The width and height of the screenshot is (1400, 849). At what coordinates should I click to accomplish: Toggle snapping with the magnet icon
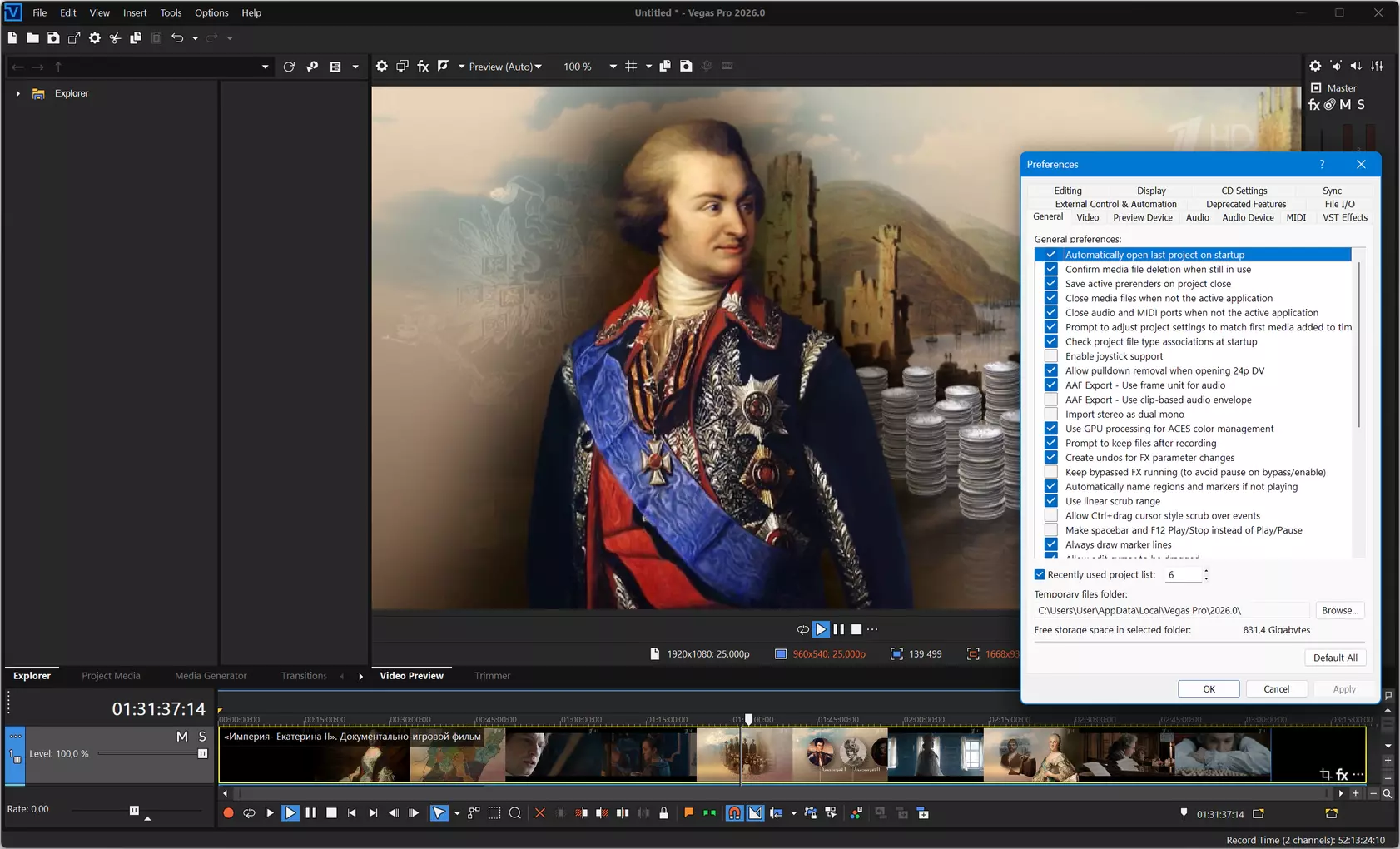[x=734, y=813]
